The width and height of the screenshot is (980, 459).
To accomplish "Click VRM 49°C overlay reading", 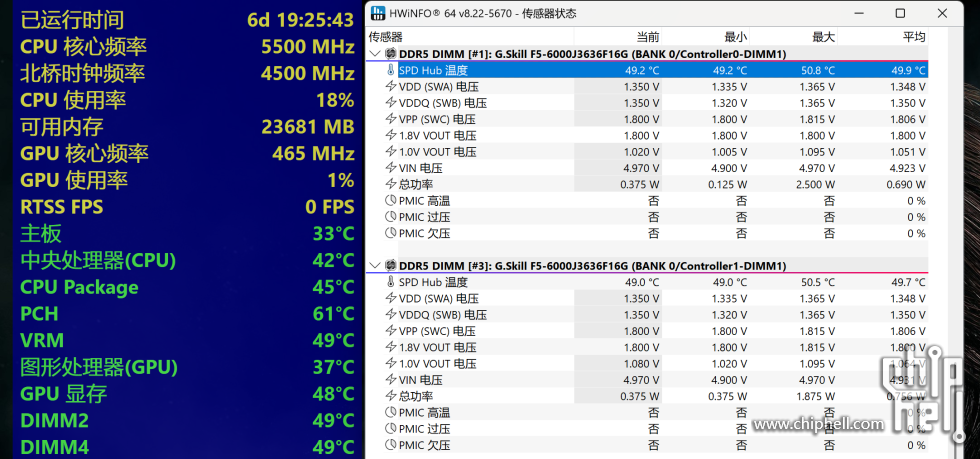I will click(334, 341).
